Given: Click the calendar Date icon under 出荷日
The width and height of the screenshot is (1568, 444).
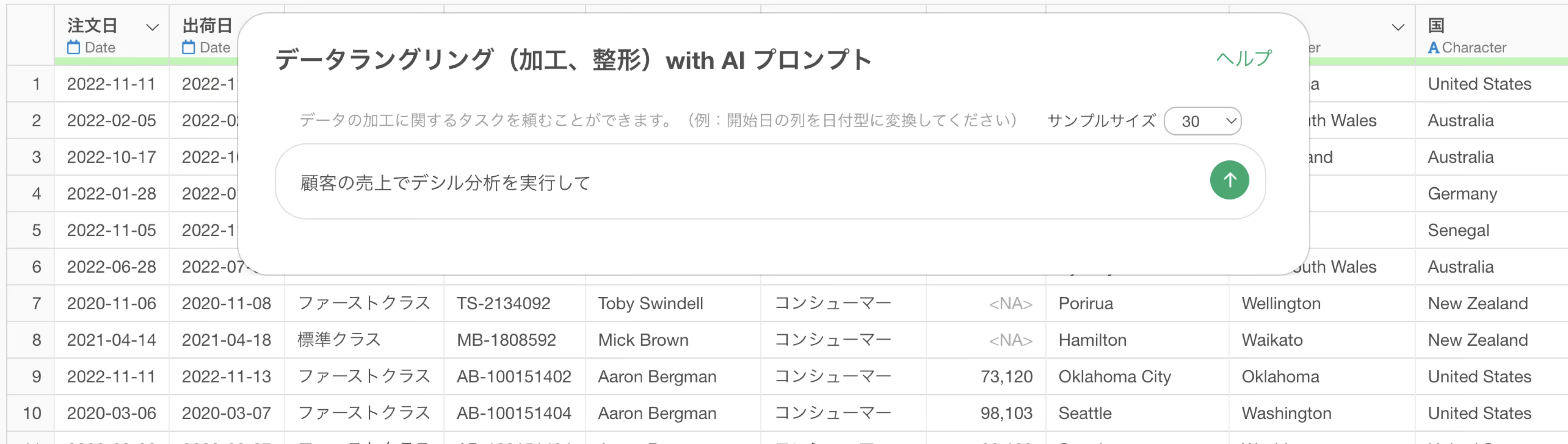Looking at the screenshot, I should pos(189,47).
